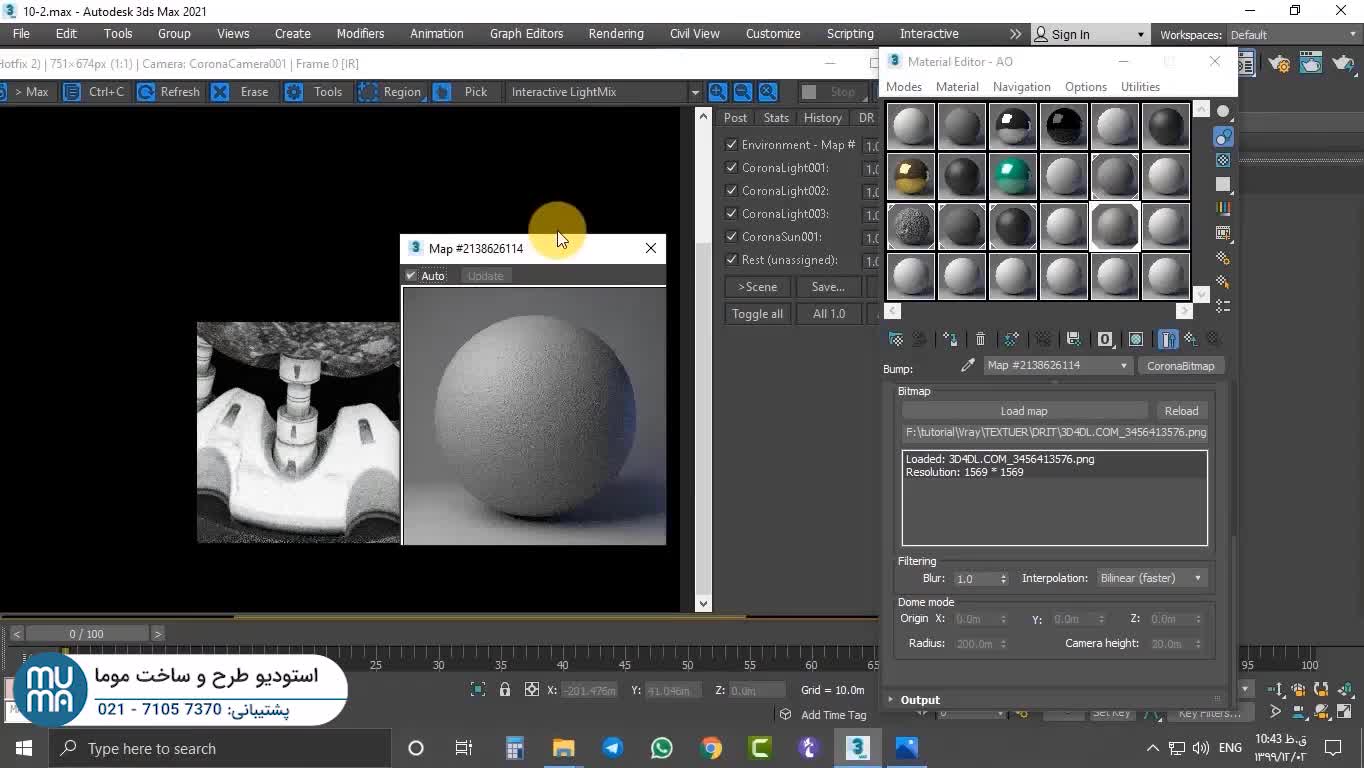Click the eyedropper pick-material icon
Screen dimensions: 1364x768
967,366
